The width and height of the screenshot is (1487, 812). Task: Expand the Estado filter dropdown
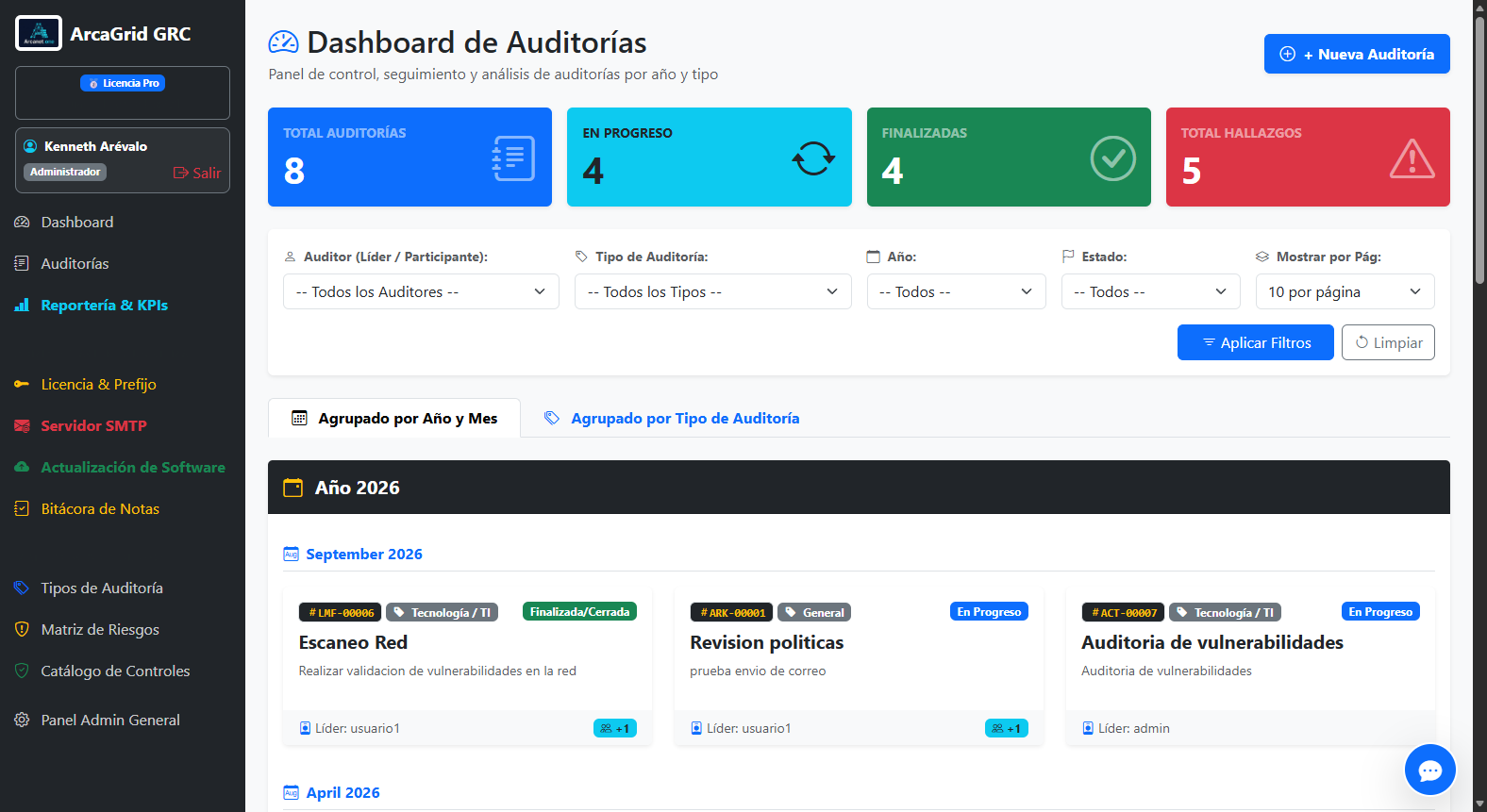tap(1151, 291)
